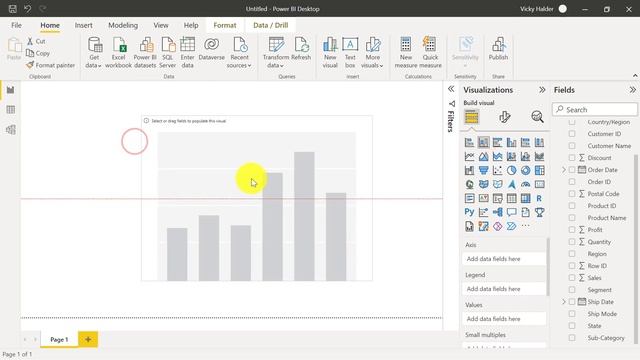Switch to Report view in left sidebar
The image size is (640, 360).
click(11, 90)
